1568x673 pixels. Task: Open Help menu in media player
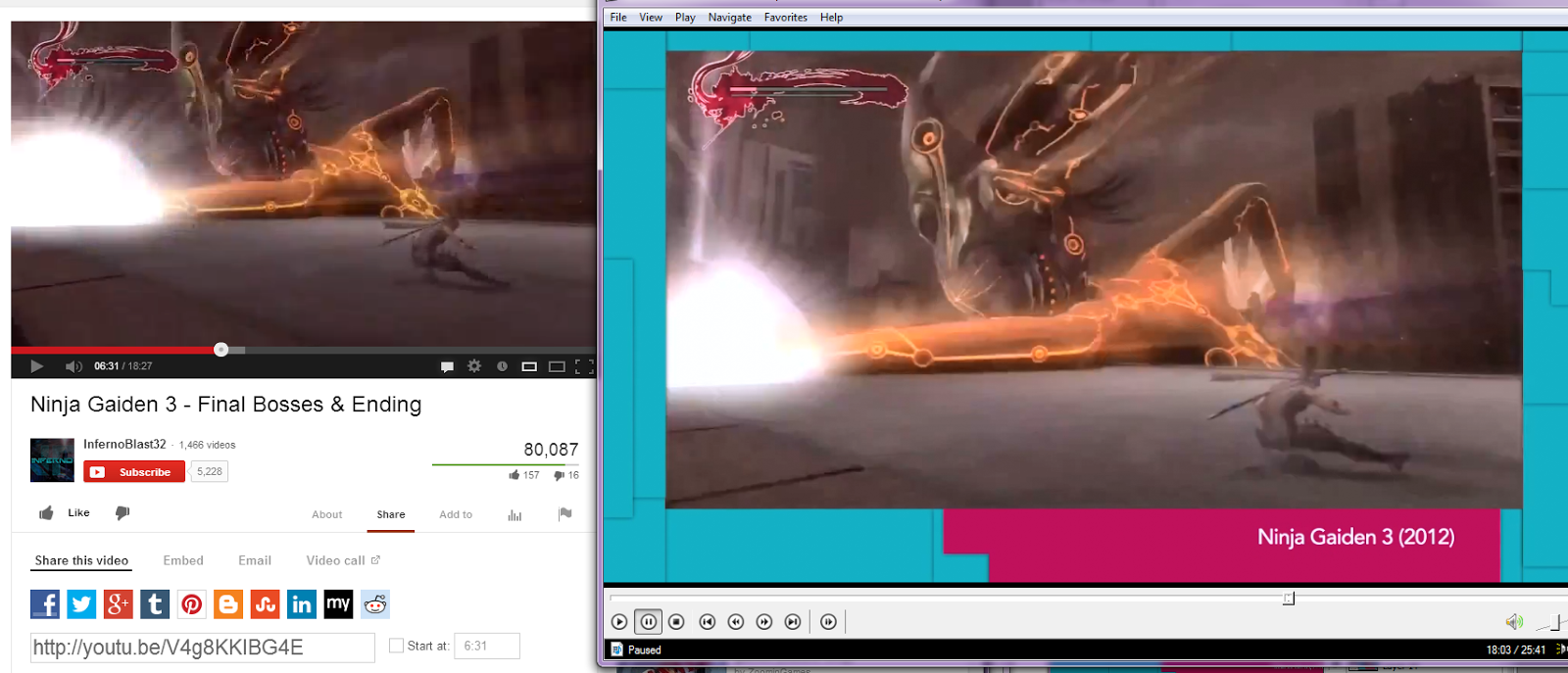[x=831, y=18]
